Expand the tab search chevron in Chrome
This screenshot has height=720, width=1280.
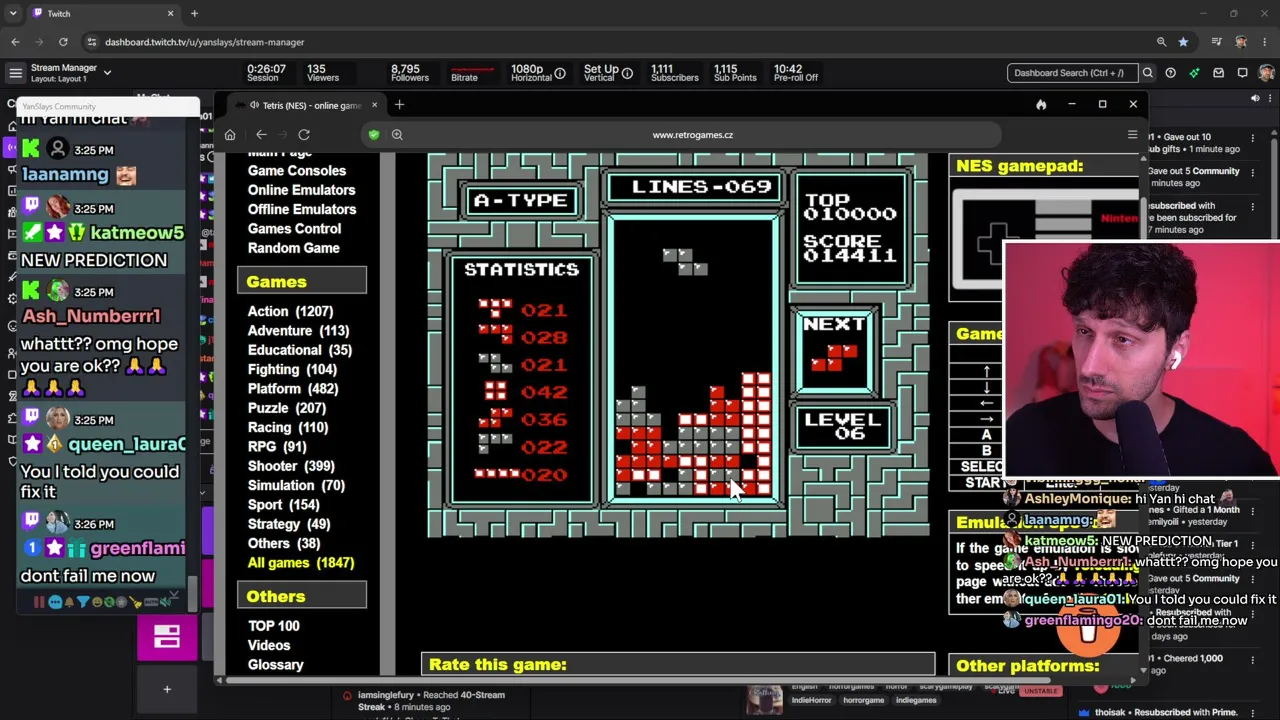click(13, 14)
